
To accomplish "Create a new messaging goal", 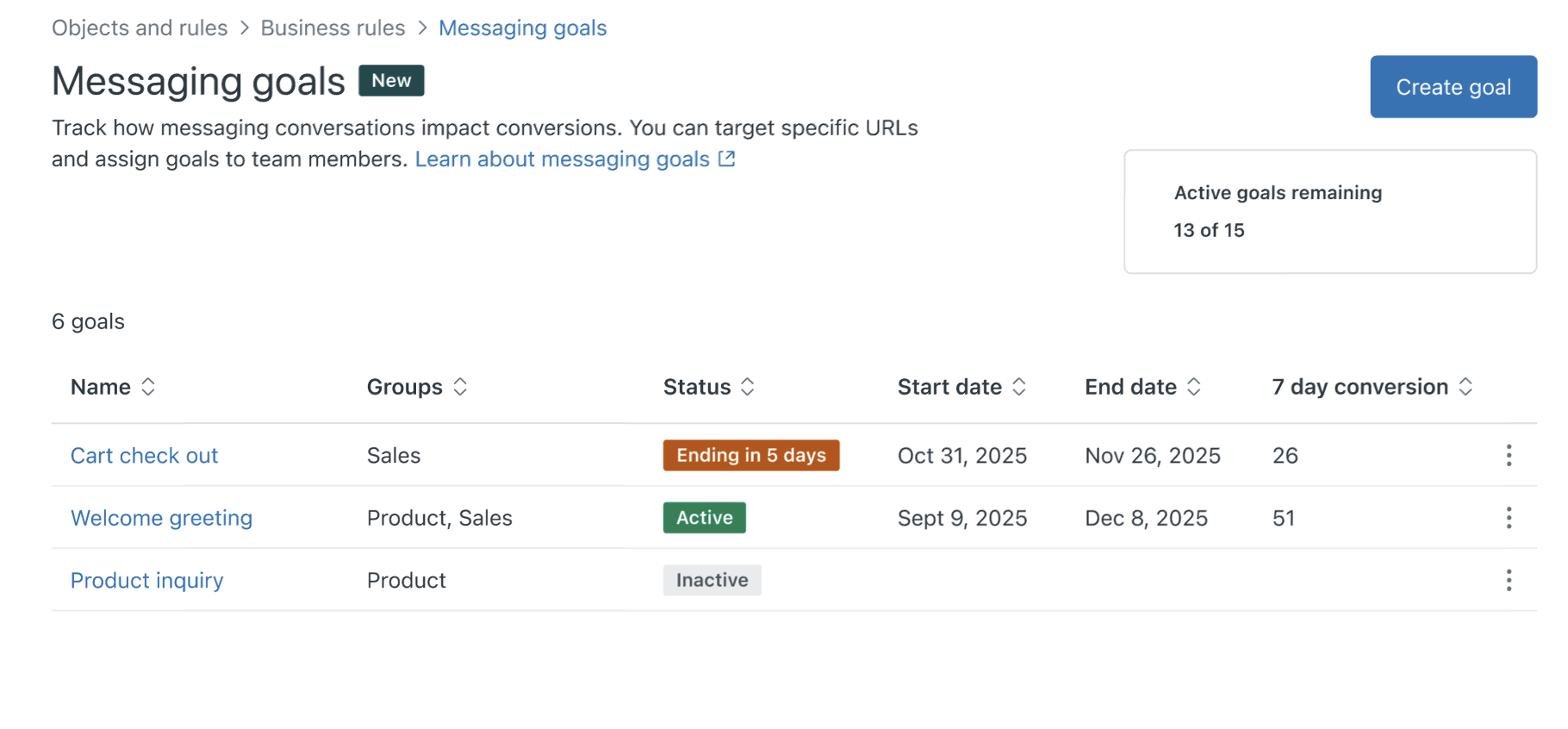I will (1453, 87).
